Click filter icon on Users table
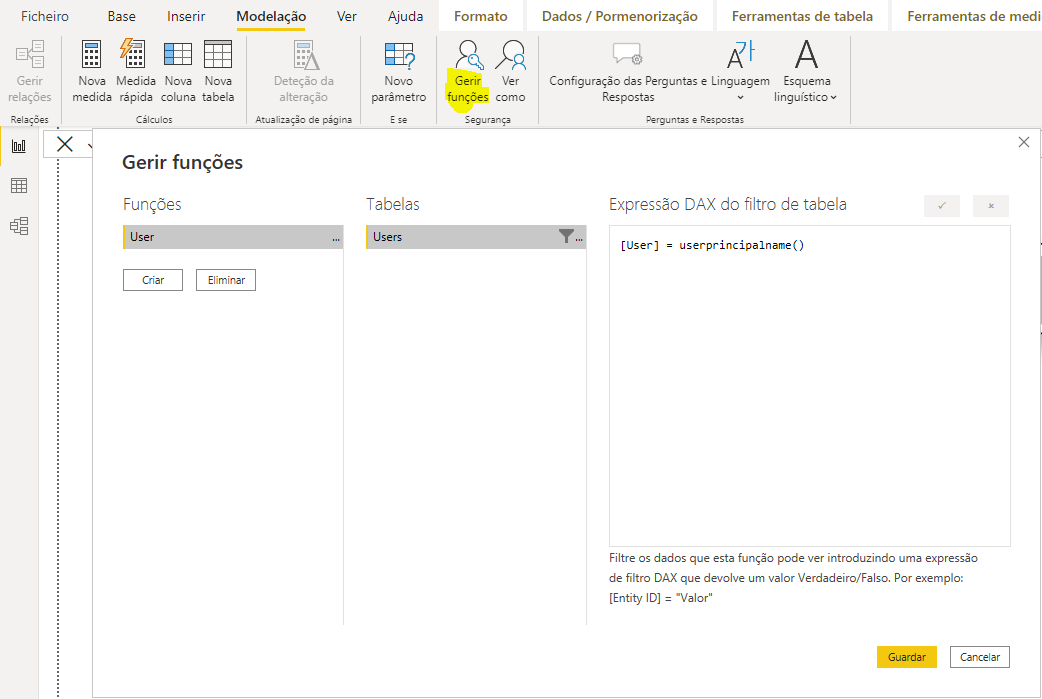Viewport: 1042px width, 699px height. [x=566, y=236]
